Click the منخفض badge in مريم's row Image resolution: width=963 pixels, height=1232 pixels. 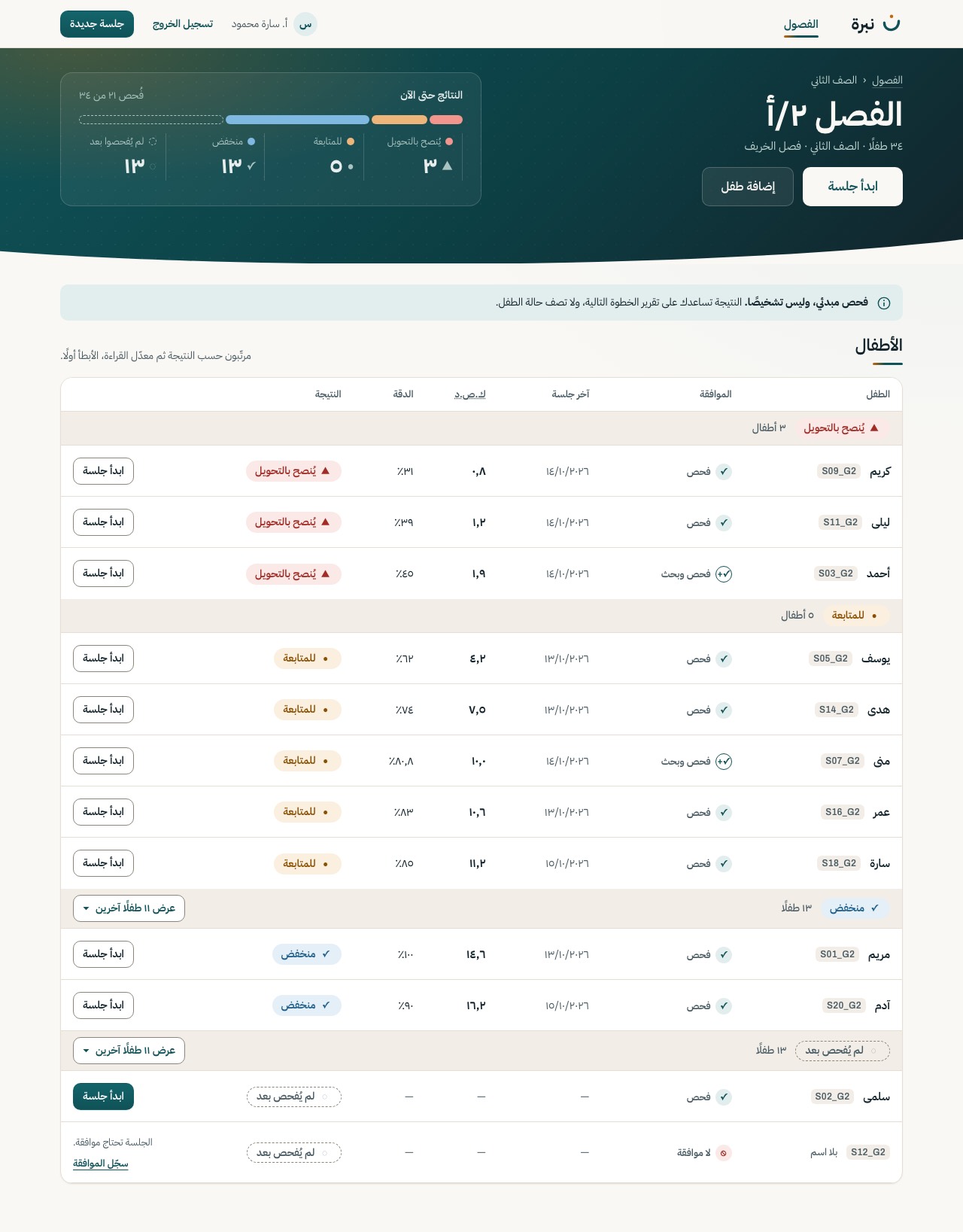pyautogui.click(x=306, y=954)
